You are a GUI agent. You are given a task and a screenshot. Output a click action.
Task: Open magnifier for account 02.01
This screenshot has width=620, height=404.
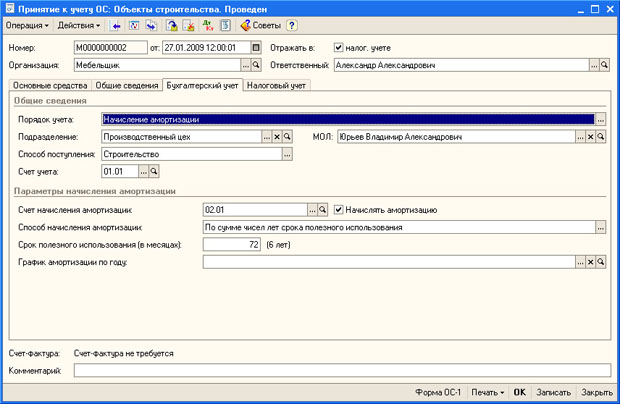322,210
